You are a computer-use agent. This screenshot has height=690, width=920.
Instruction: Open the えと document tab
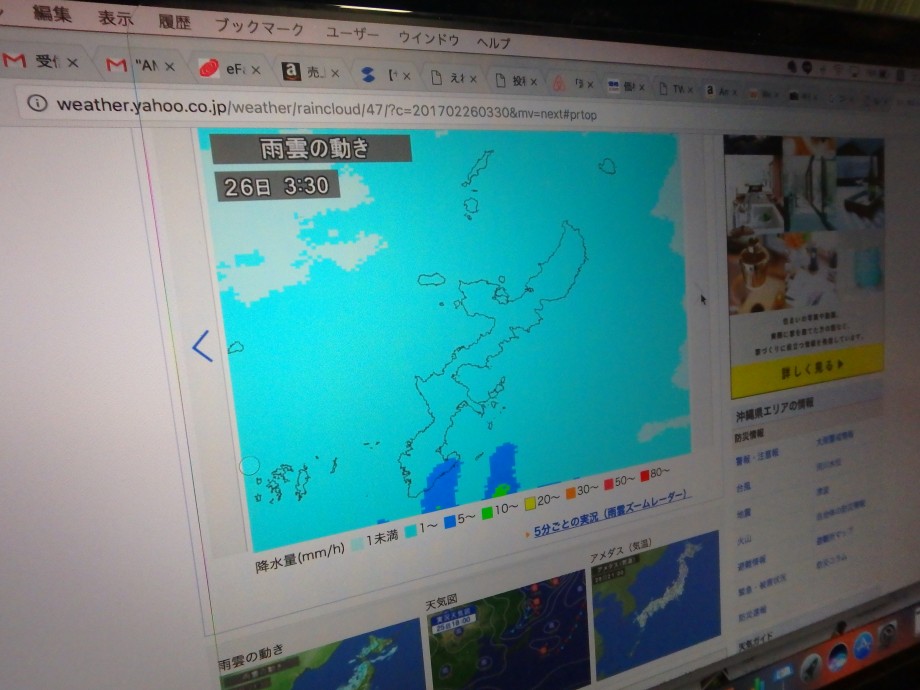coord(453,77)
